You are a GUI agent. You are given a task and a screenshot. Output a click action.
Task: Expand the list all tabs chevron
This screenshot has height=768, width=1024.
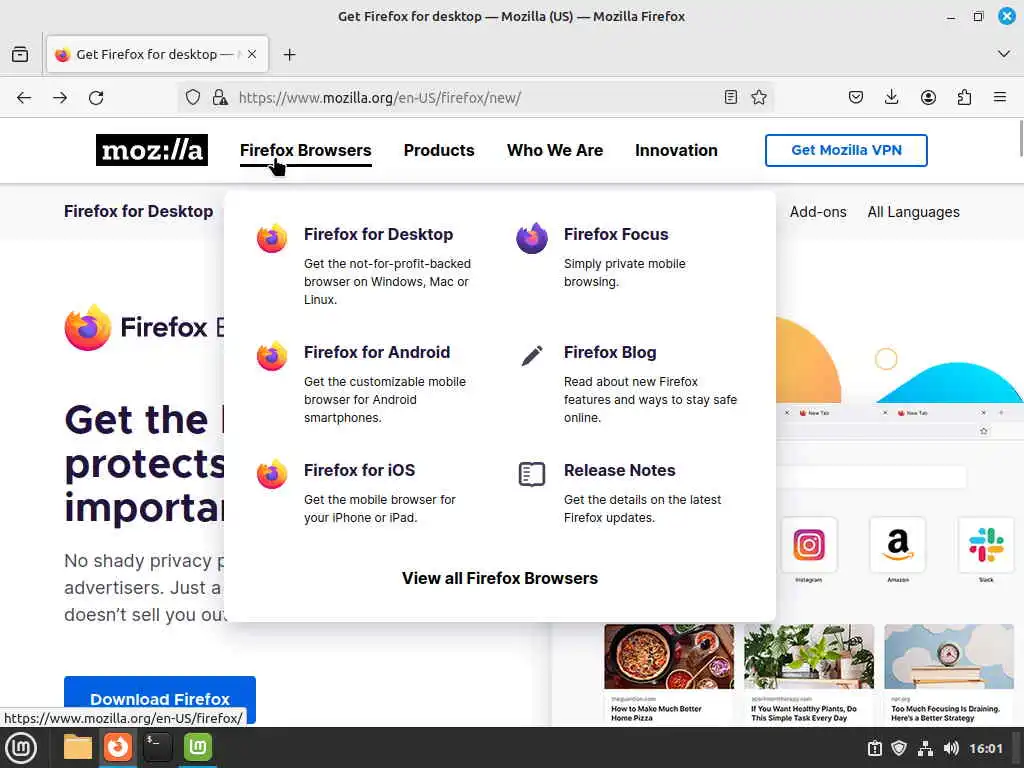(x=1004, y=54)
